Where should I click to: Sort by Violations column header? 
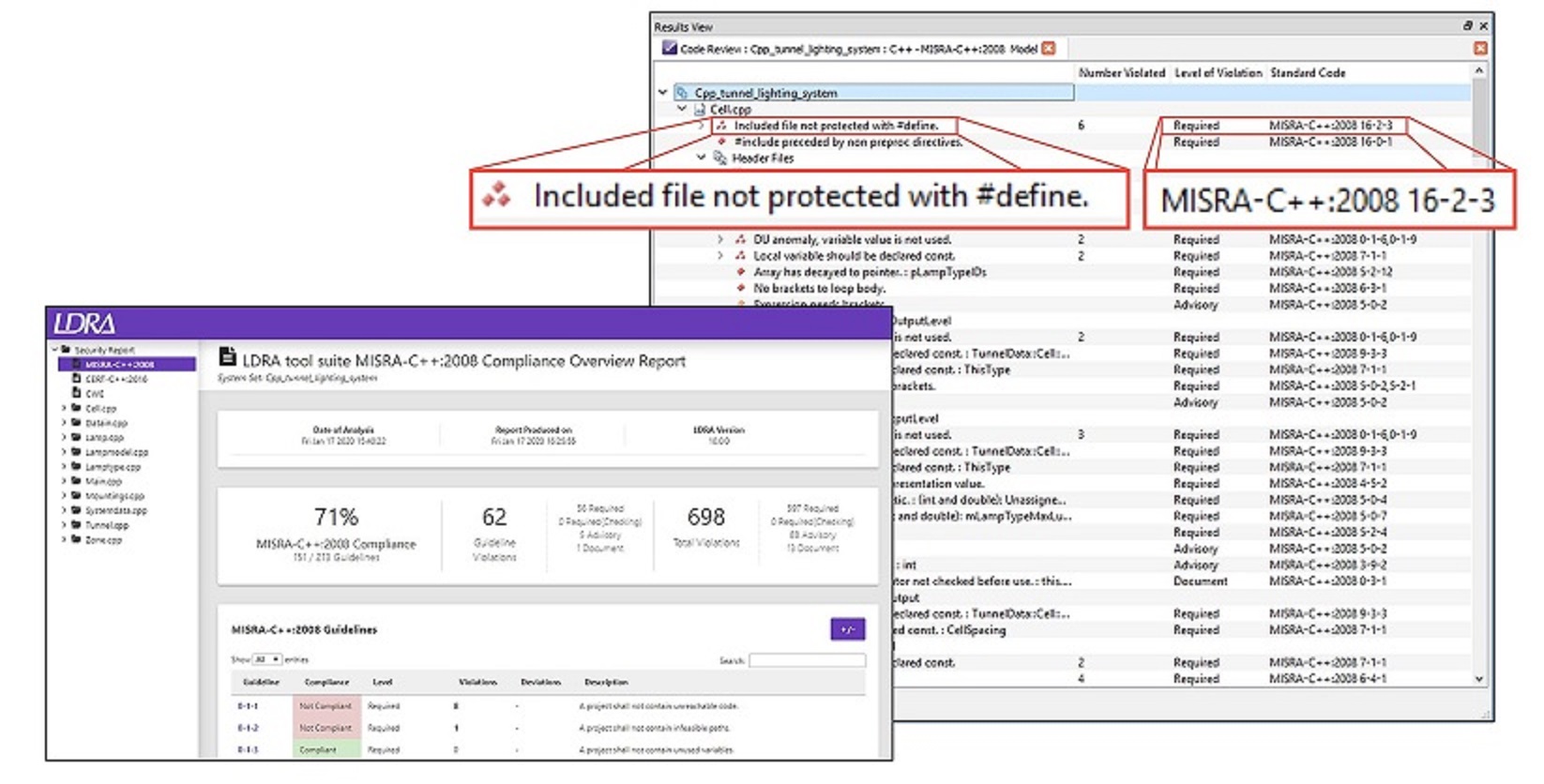[477, 682]
